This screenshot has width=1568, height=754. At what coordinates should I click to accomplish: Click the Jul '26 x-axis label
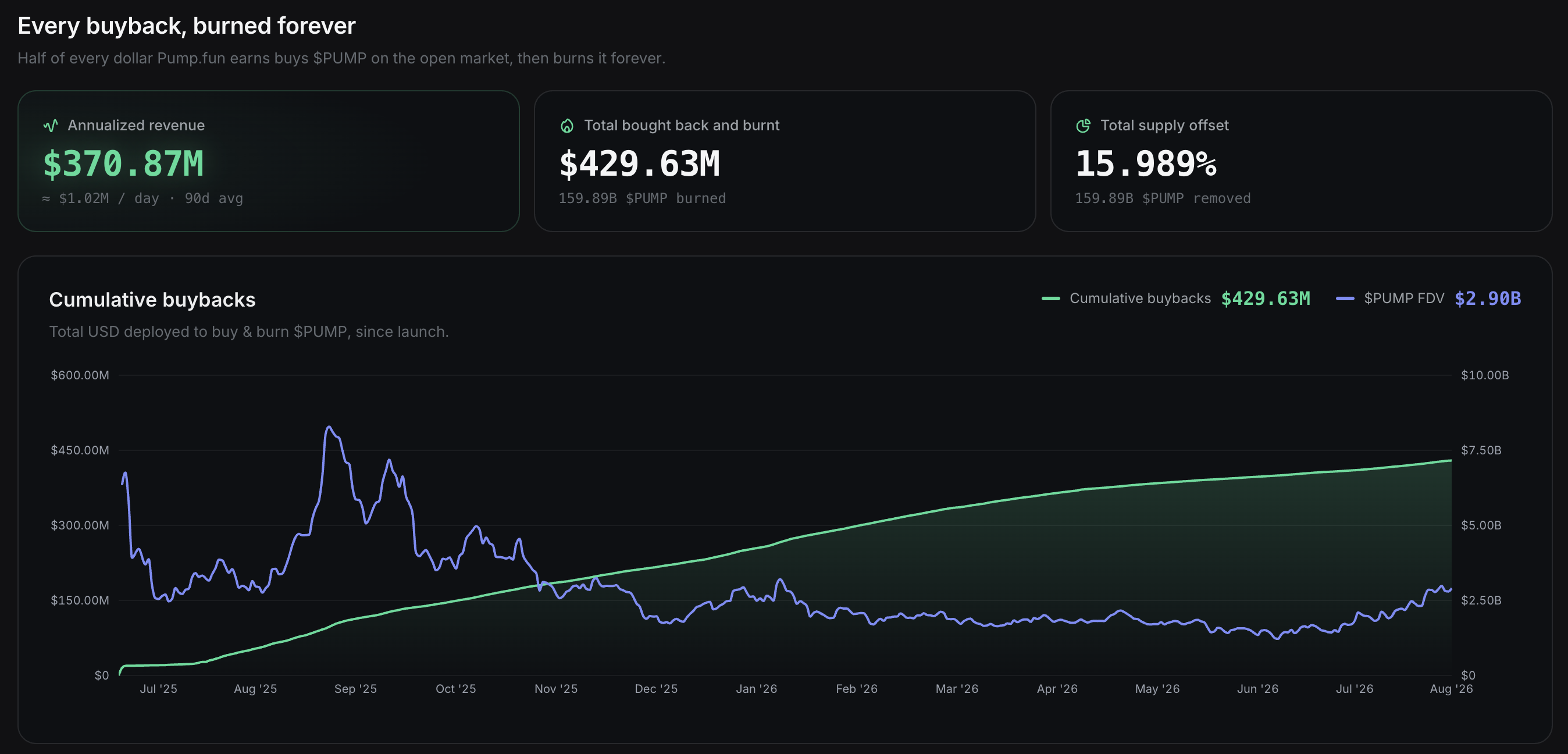1355,689
